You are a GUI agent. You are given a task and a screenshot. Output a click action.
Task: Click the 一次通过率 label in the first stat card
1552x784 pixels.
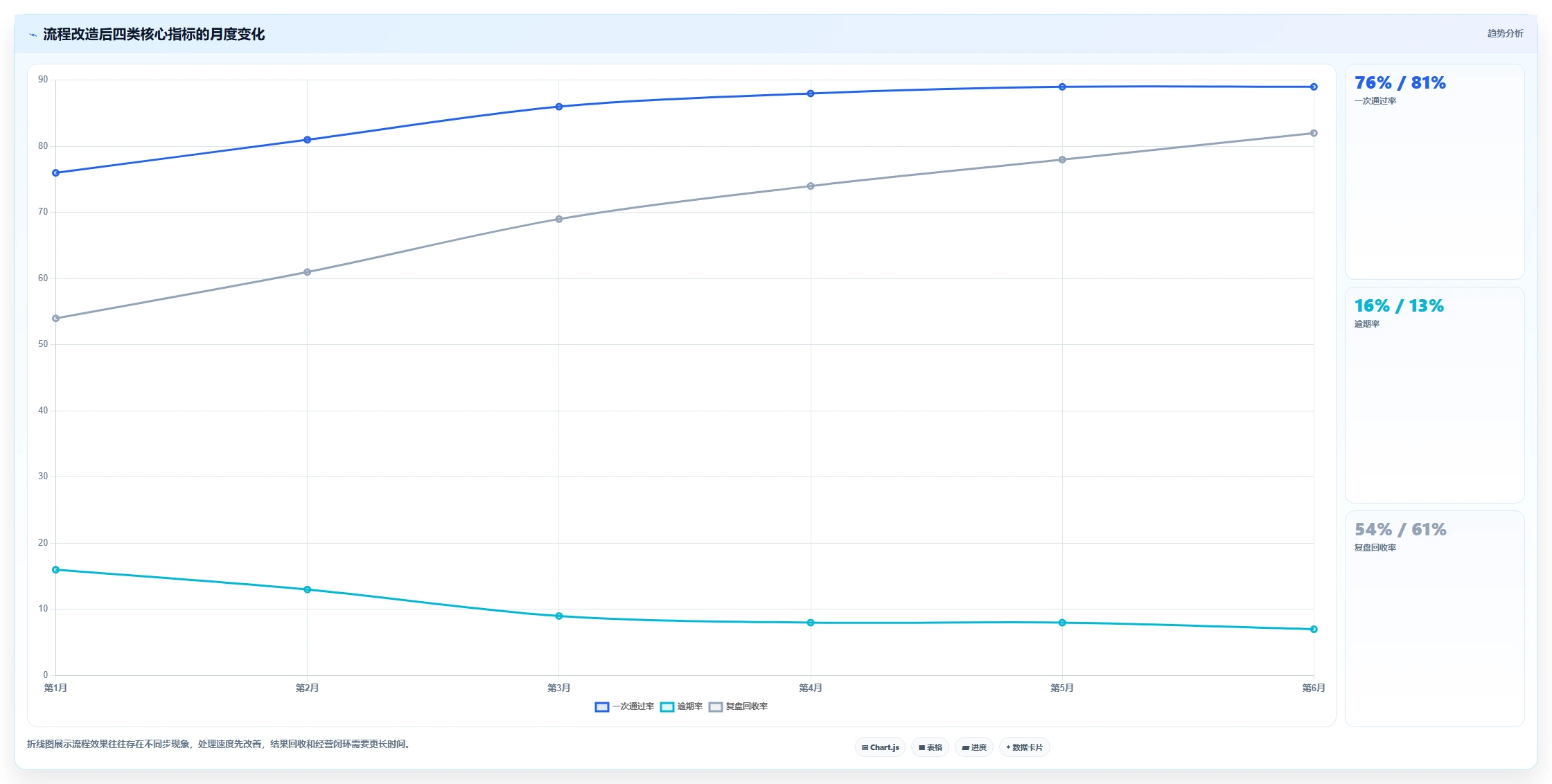coord(1375,101)
